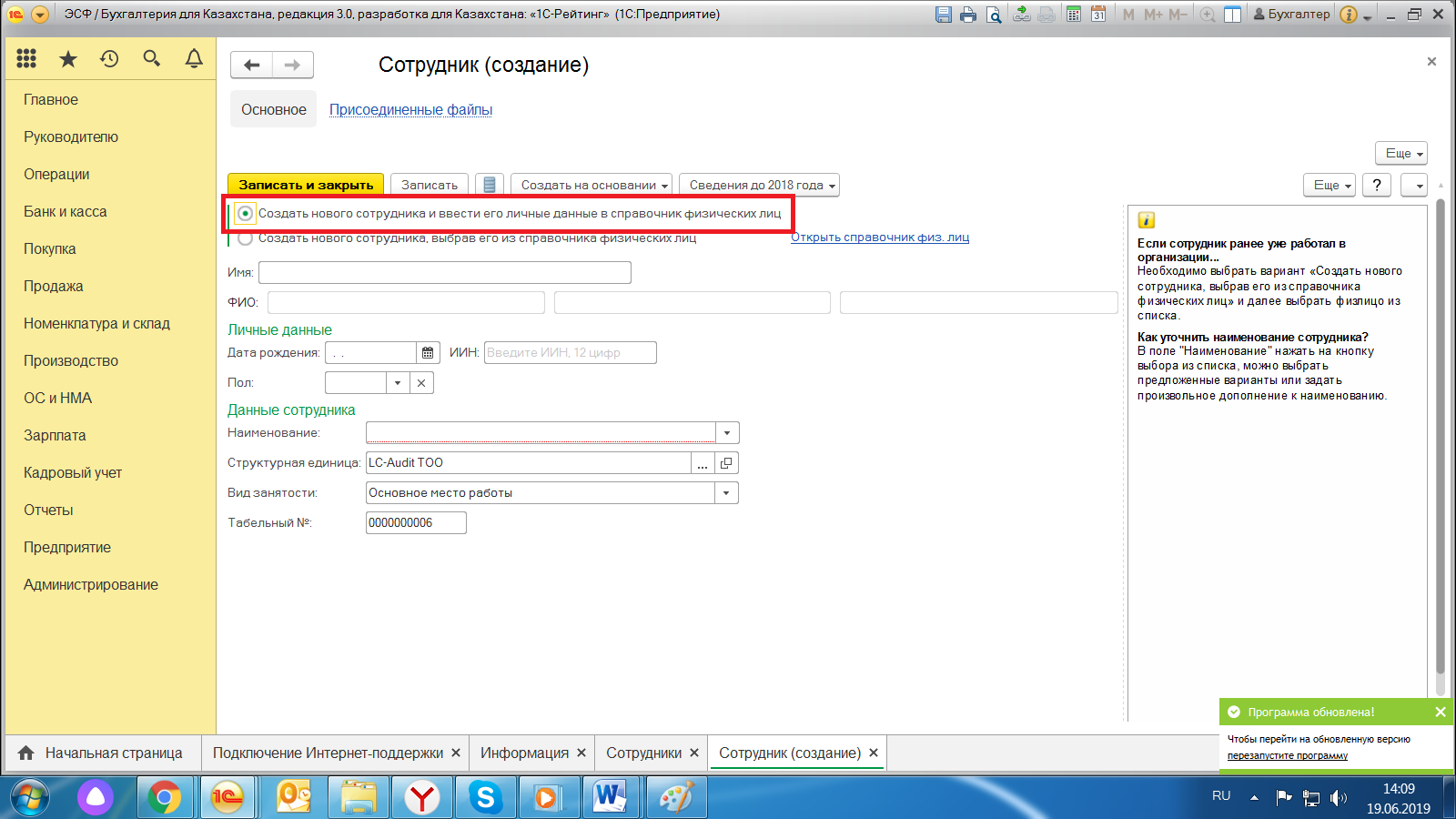Open Google Chrome from taskbar
This screenshot has height=819, width=1456.
[x=165, y=797]
